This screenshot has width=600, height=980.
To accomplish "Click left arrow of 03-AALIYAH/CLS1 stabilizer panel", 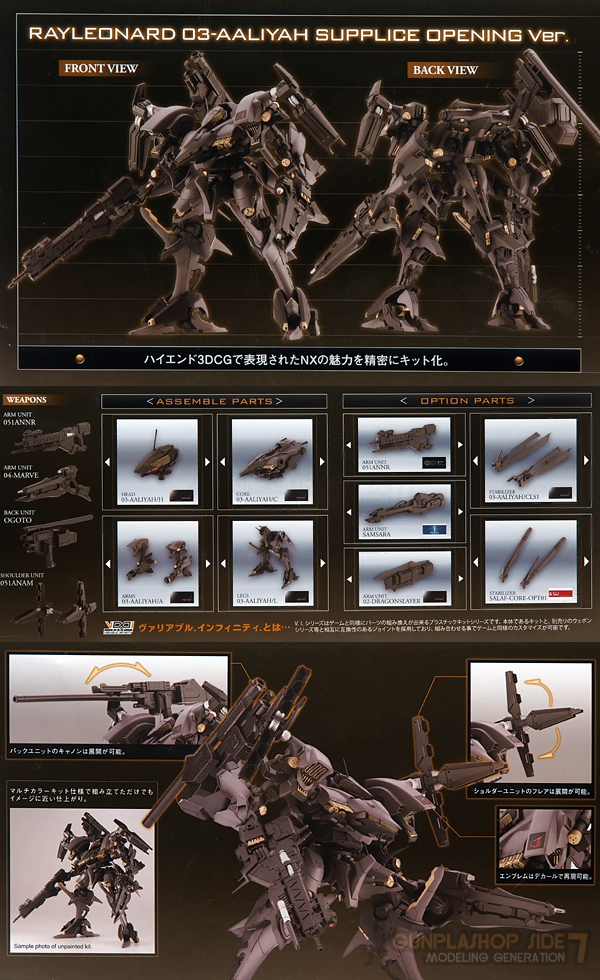I will (x=475, y=460).
